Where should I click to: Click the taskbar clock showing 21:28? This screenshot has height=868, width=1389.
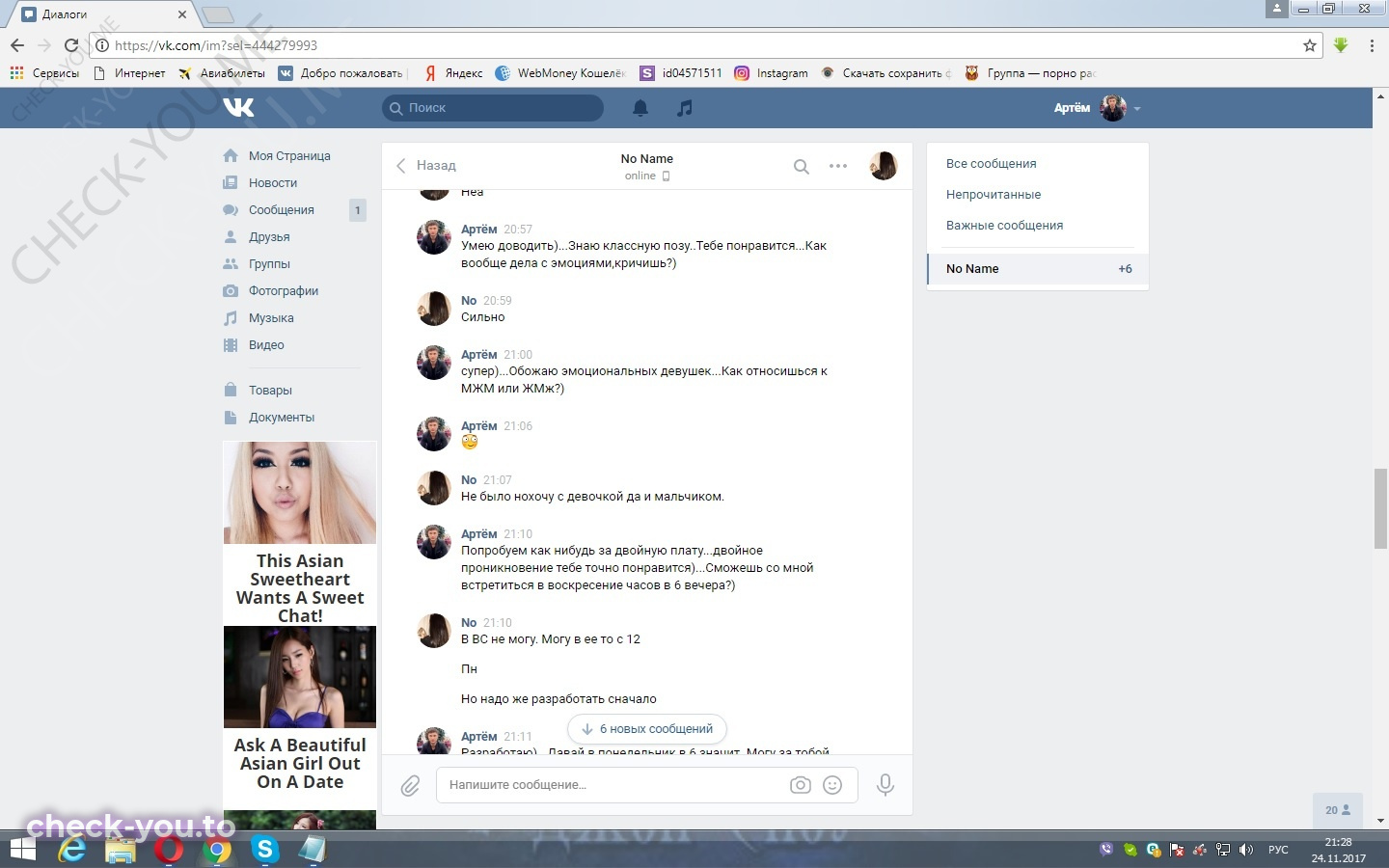click(x=1339, y=850)
